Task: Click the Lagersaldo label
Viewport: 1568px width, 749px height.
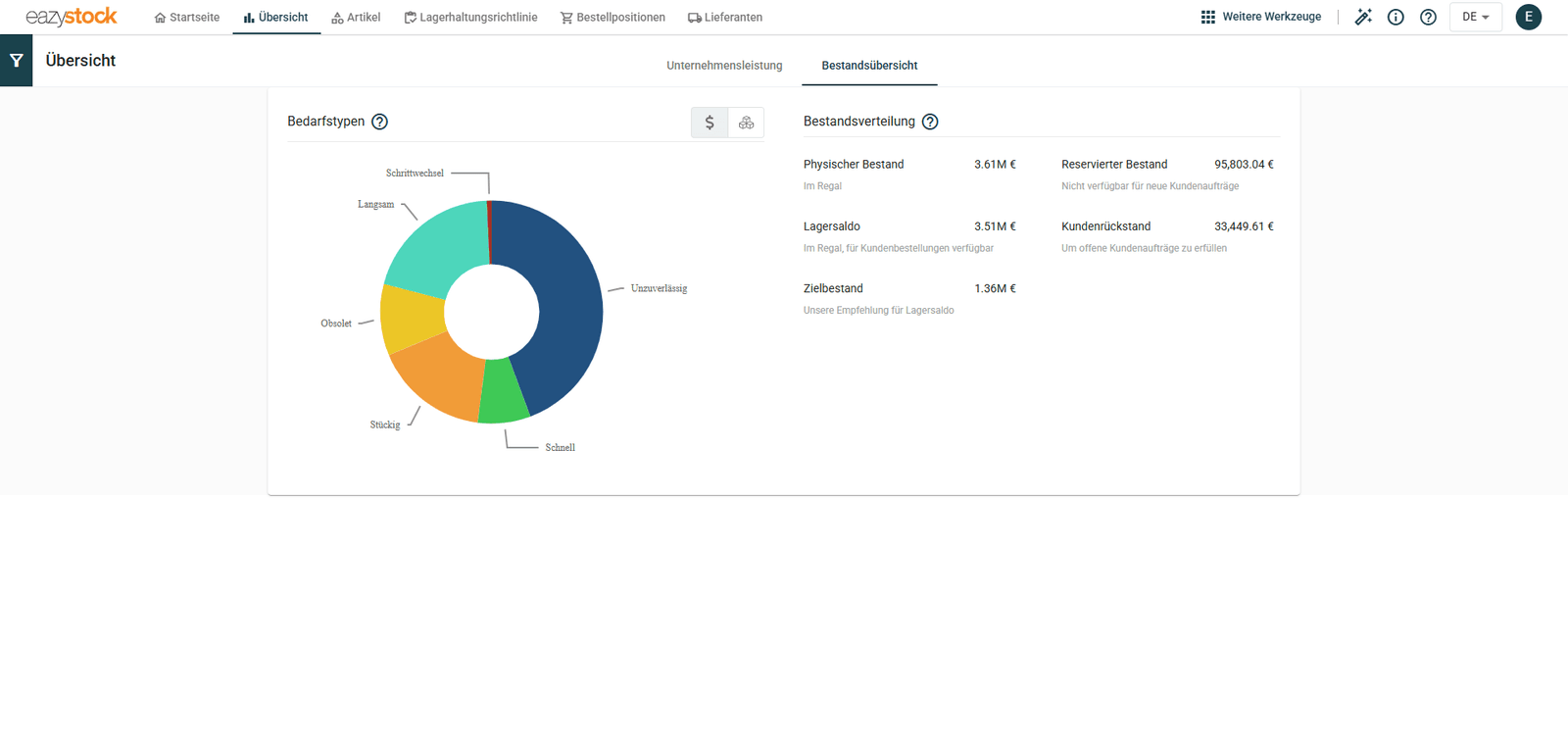Action: click(x=831, y=226)
